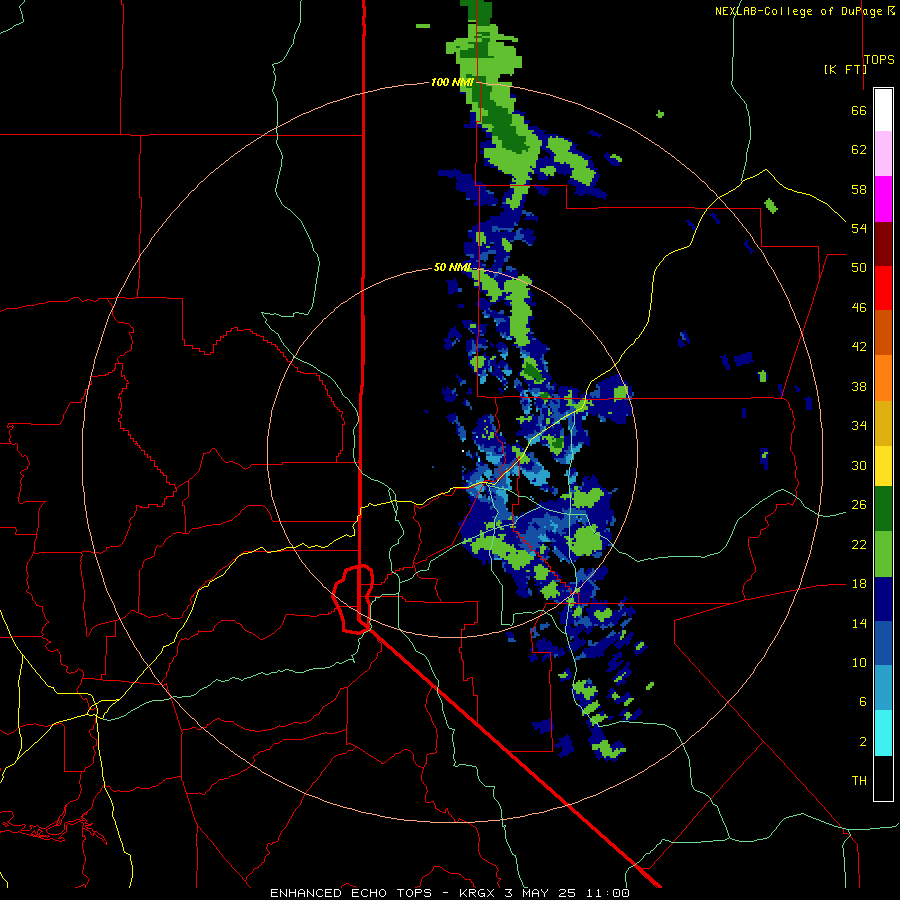Click the 22 value on legend scale
The image size is (900, 900).
[x=859, y=544]
